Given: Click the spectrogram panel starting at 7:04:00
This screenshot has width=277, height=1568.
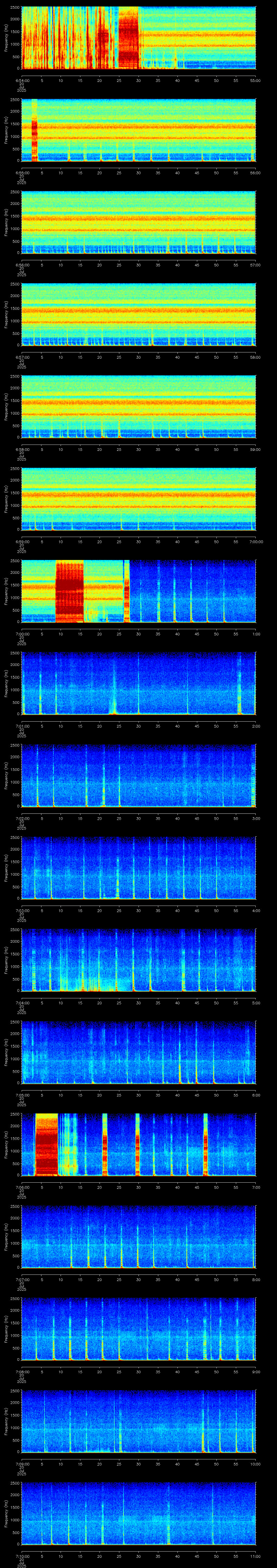Looking at the screenshot, I should pos(138,960).
